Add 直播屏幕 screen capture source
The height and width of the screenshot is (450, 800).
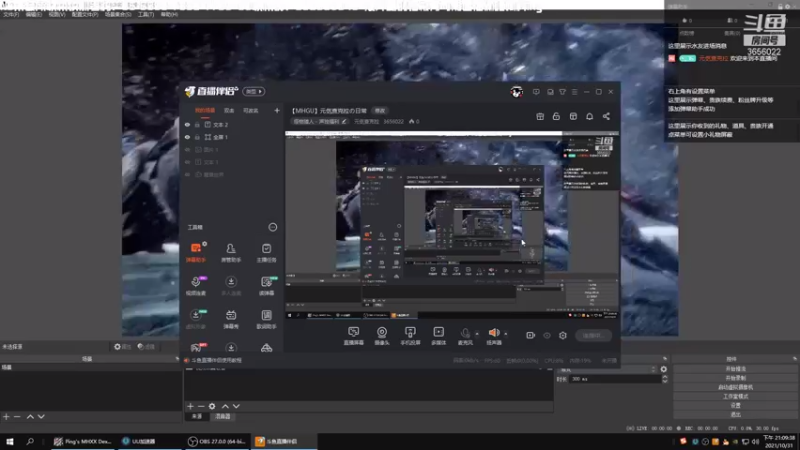[x=353, y=336]
